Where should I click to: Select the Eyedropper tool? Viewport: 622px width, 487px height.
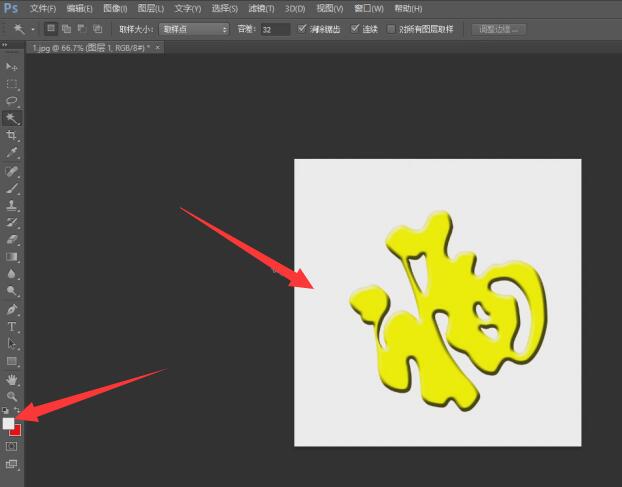point(12,152)
